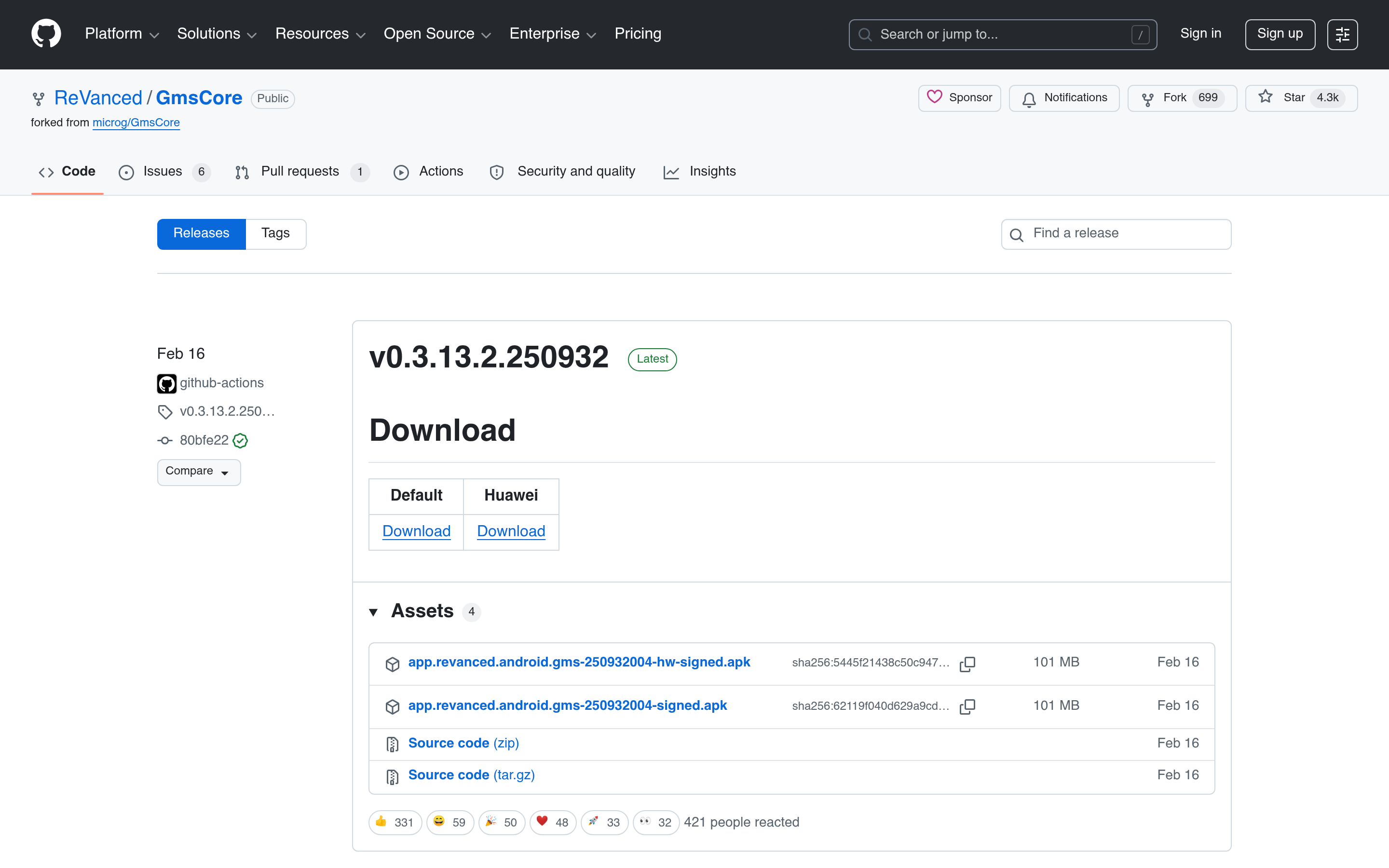Screen dimensions: 1389x868
Task: Open commit 80bfe22
Action: tap(204, 440)
